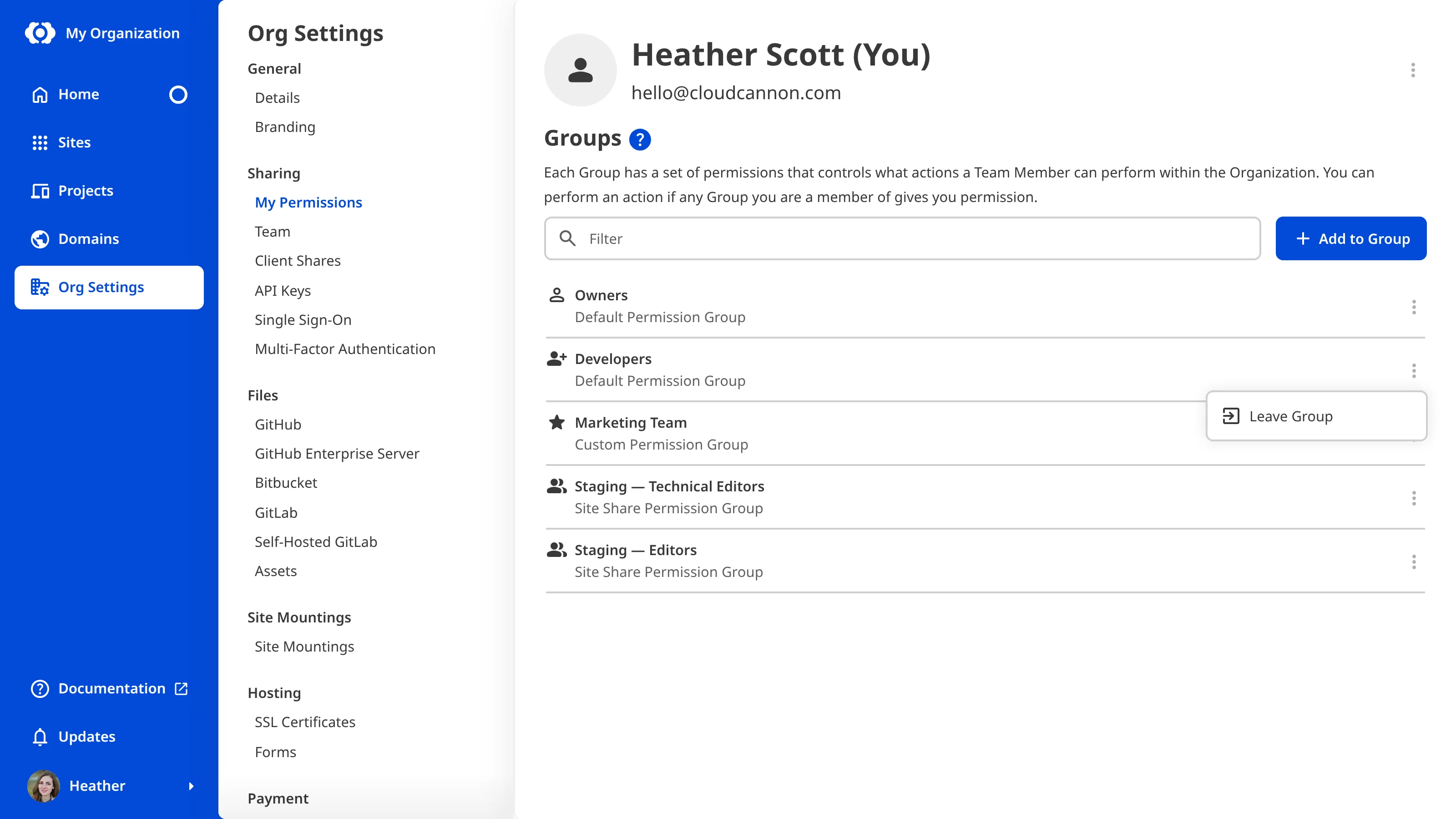Select the Staging — Editors row
The image size is (1456, 819).
985,561
